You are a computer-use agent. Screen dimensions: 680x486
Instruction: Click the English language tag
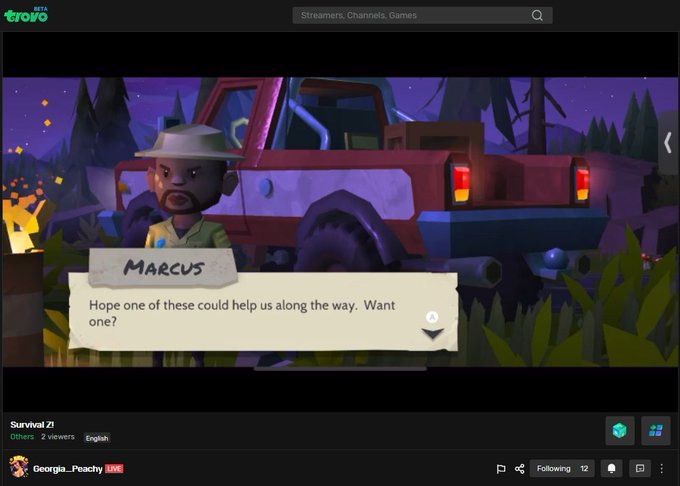point(97,438)
